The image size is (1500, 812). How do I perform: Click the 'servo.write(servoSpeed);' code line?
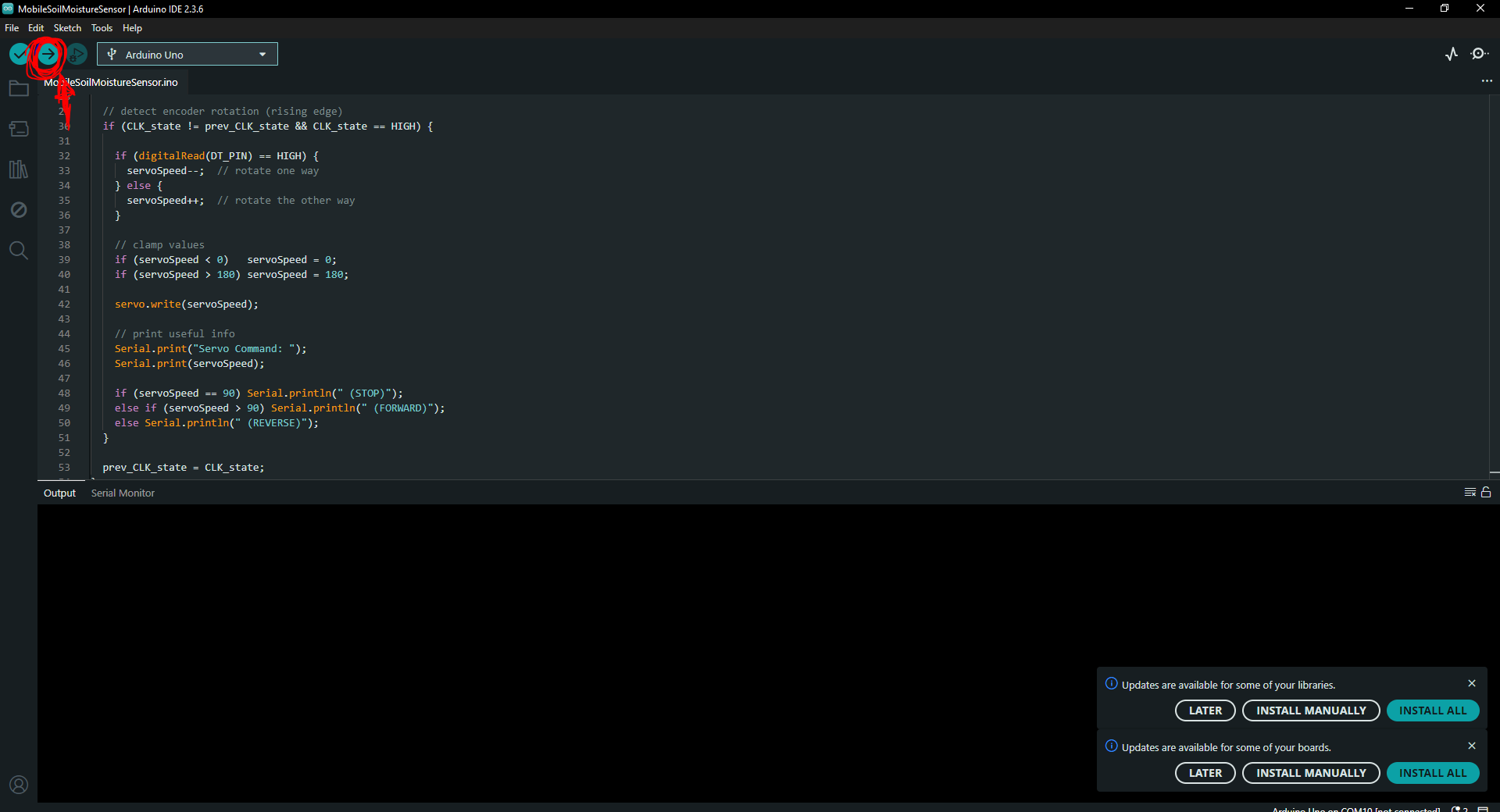(x=187, y=304)
